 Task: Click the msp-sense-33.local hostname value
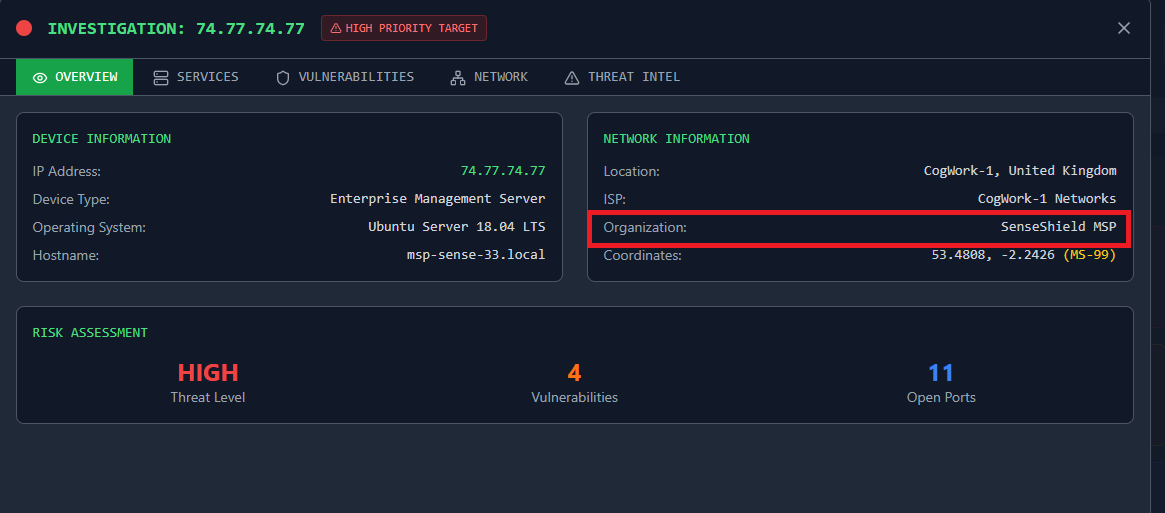[x=475, y=255]
